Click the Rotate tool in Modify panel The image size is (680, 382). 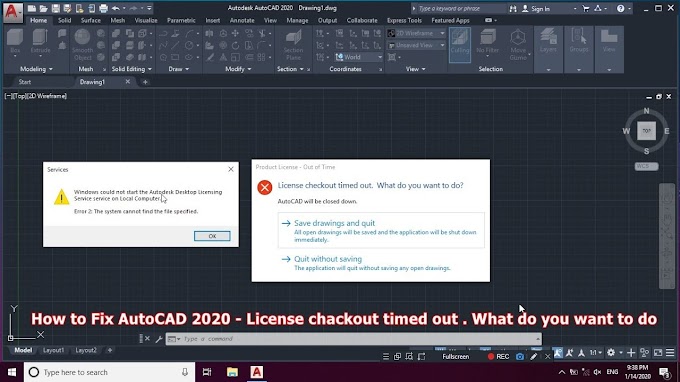[x=235, y=45]
